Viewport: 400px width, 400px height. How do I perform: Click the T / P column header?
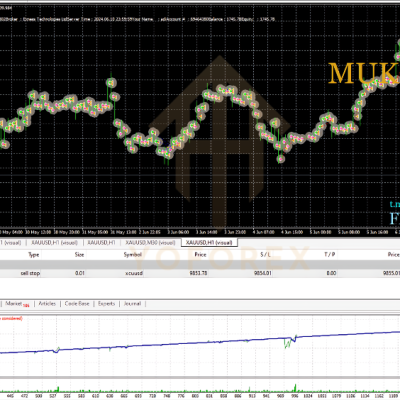pyautogui.click(x=330, y=255)
